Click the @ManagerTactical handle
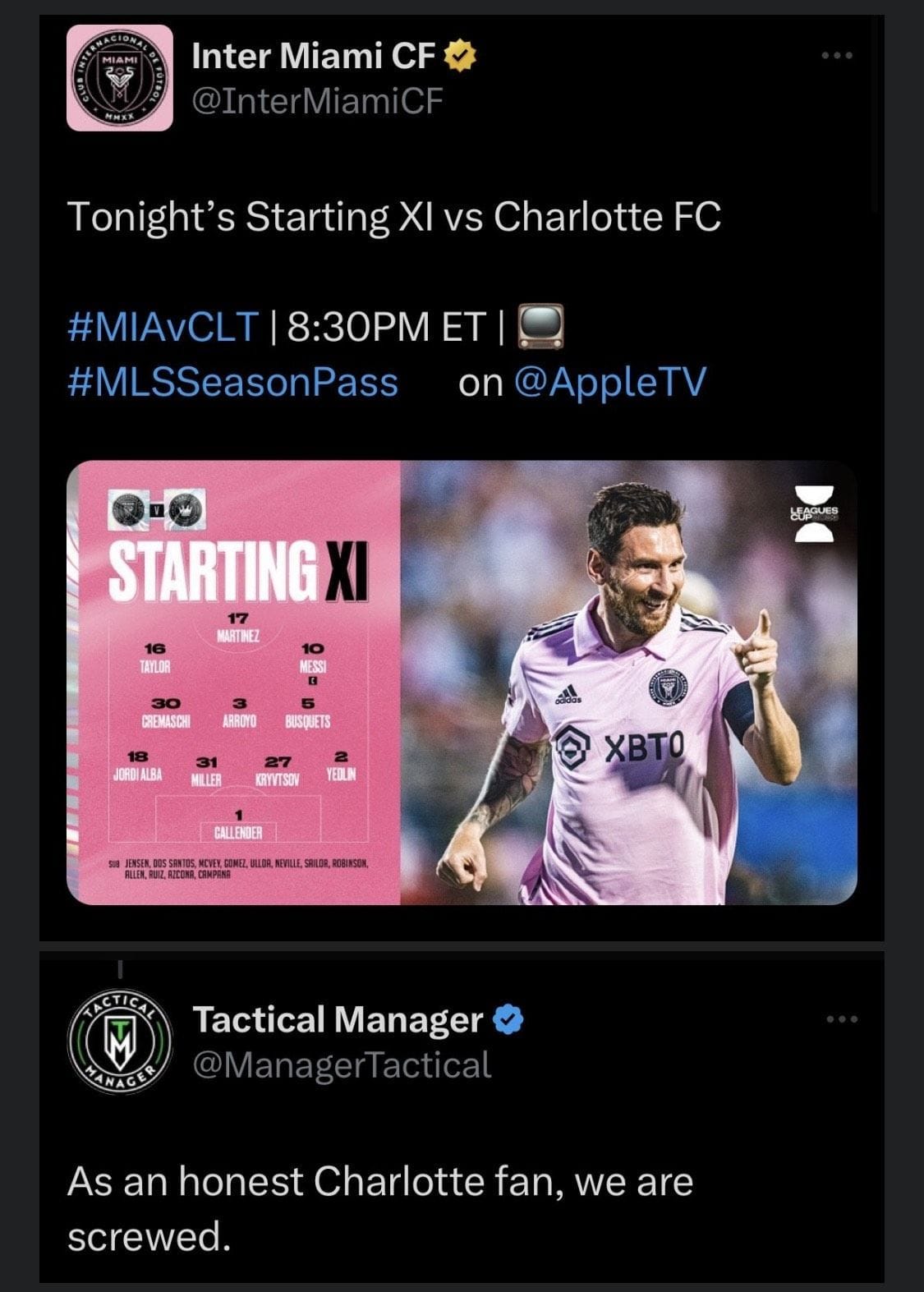This screenshot has height=1292, width=924. [x=342, y=1065]
